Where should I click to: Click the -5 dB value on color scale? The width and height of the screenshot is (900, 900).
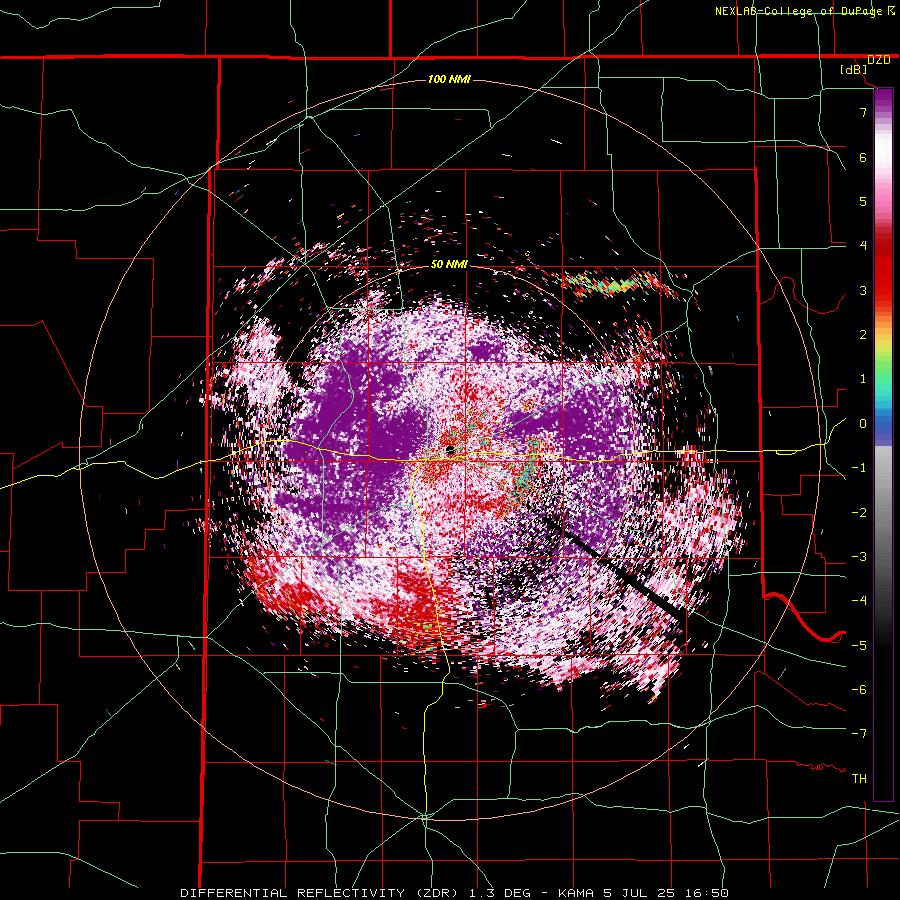pyautogui.click(x=859, y=646)
